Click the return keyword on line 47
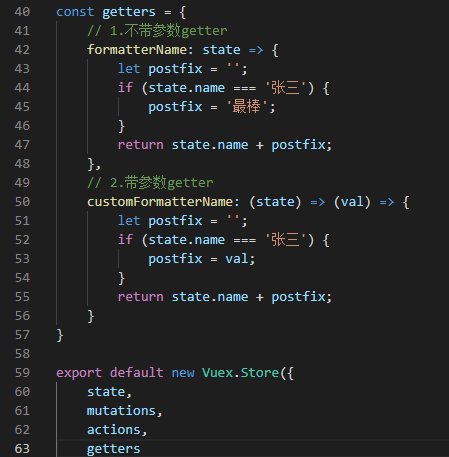 [140, 145]
